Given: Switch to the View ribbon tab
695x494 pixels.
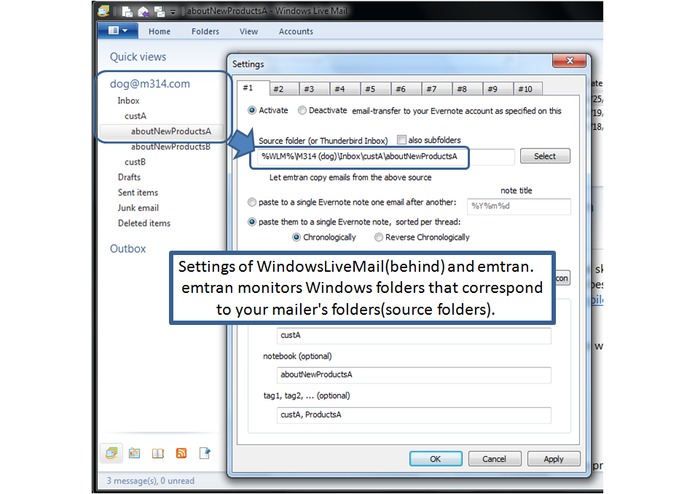Looking at the screenshot, I should (249, 31).
